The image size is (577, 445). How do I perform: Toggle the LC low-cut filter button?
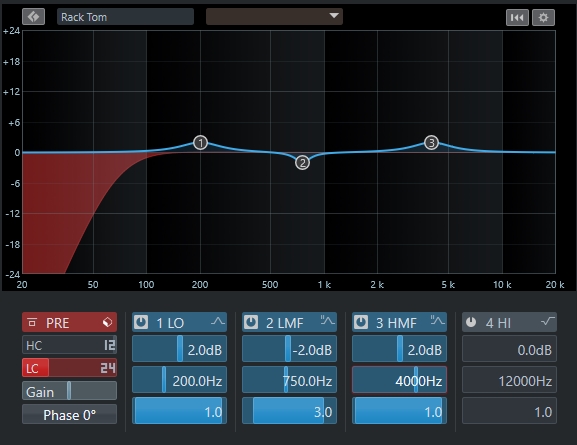point(35,368)
